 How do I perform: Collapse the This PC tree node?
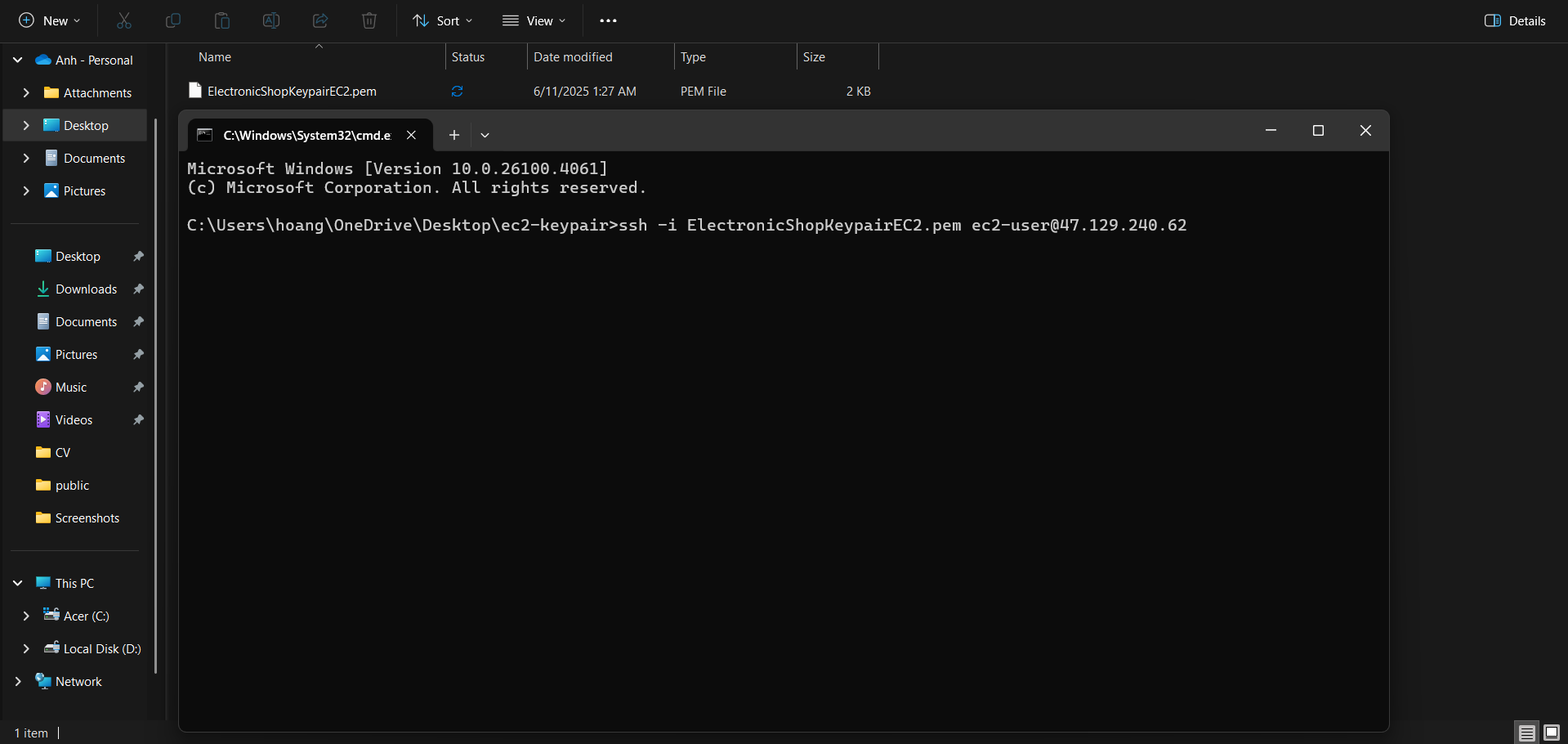pos(17,583)
